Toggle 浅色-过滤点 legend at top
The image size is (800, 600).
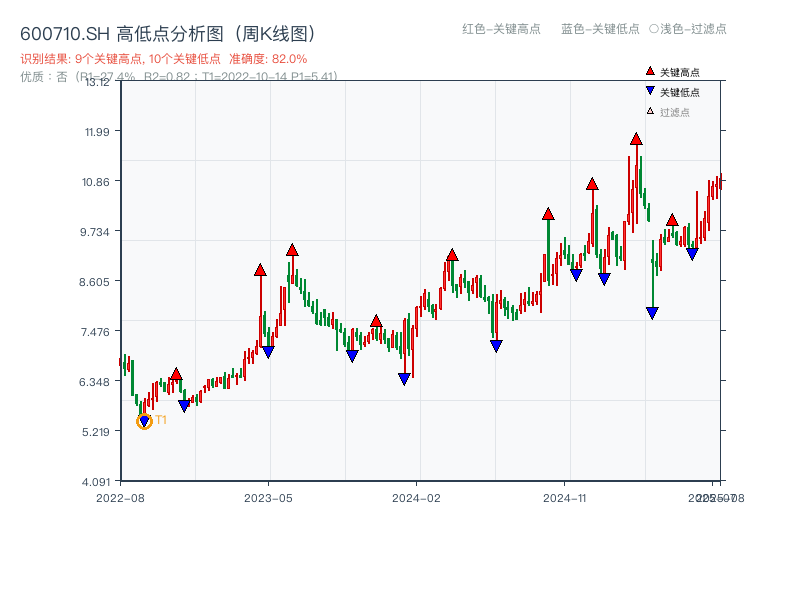pos(688,29)
